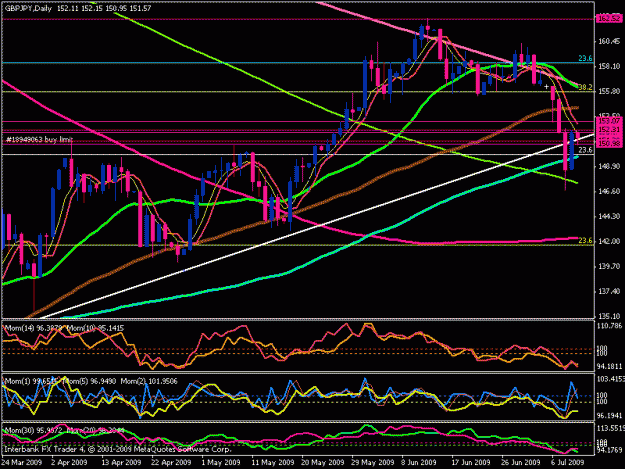Image resolution: width=625 pixels, height=469 pixels.
Task: Click the pink 162.52 price tag
Action: click(609, 18)
